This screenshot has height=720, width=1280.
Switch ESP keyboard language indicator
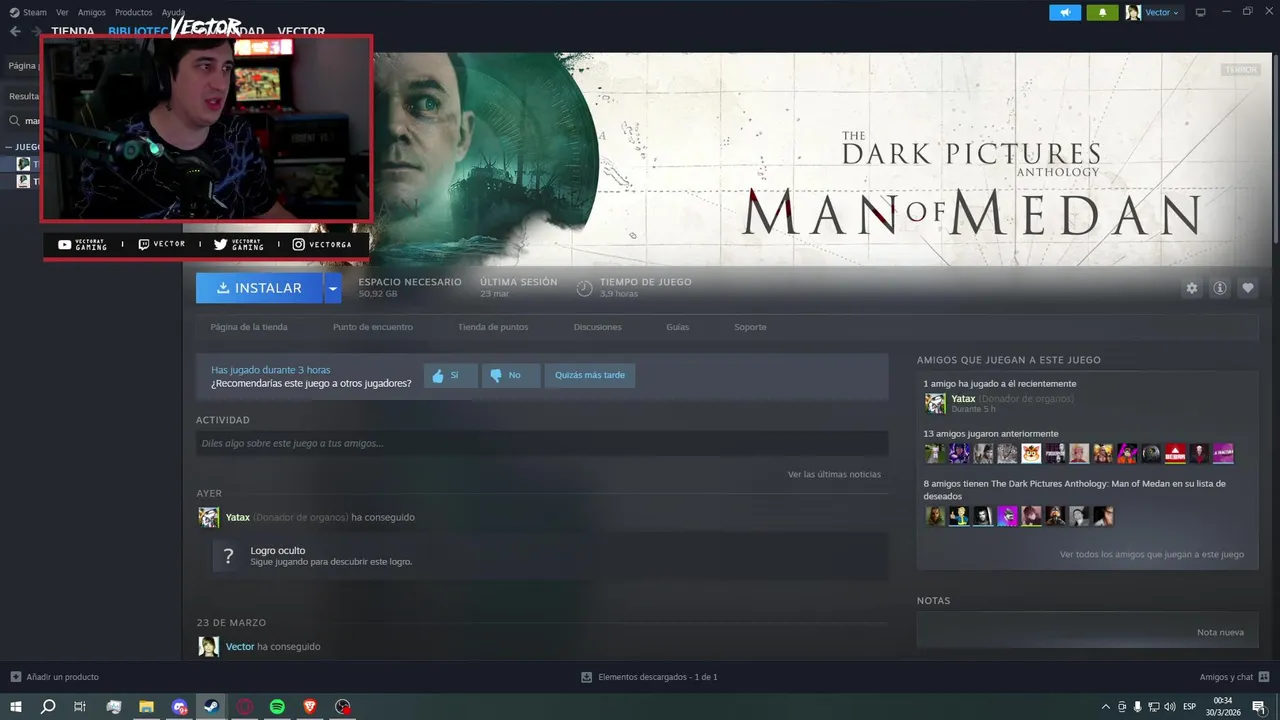click(1190, 707)
